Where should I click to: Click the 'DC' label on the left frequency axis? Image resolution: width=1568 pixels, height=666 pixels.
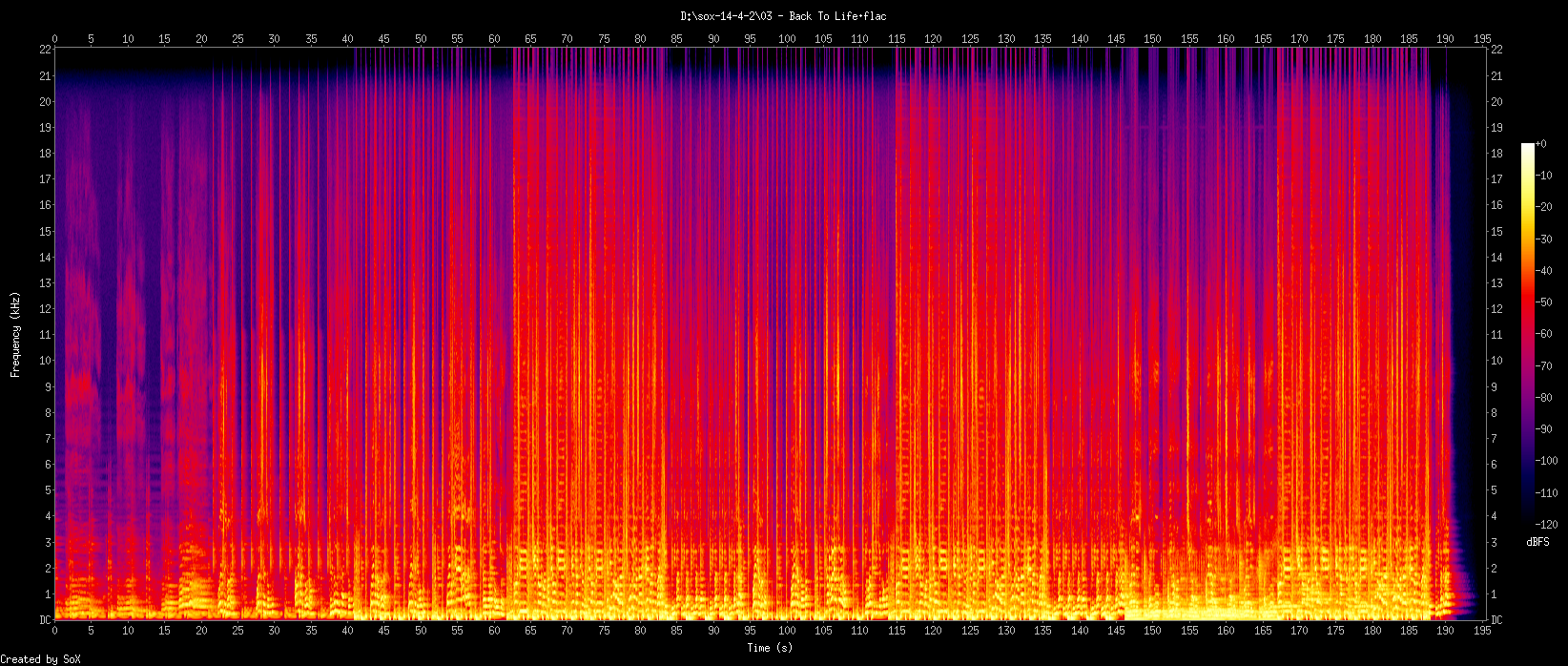coord(45,620)
